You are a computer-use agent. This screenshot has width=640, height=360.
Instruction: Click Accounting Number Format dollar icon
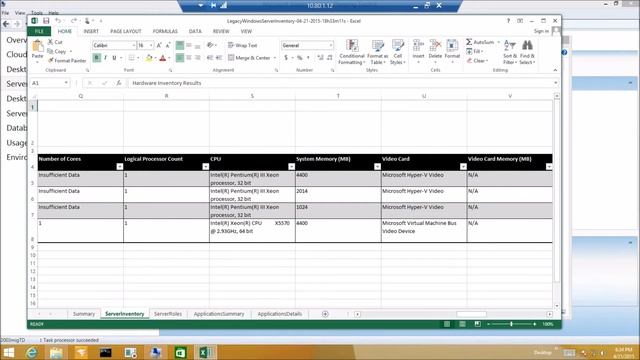286,58
